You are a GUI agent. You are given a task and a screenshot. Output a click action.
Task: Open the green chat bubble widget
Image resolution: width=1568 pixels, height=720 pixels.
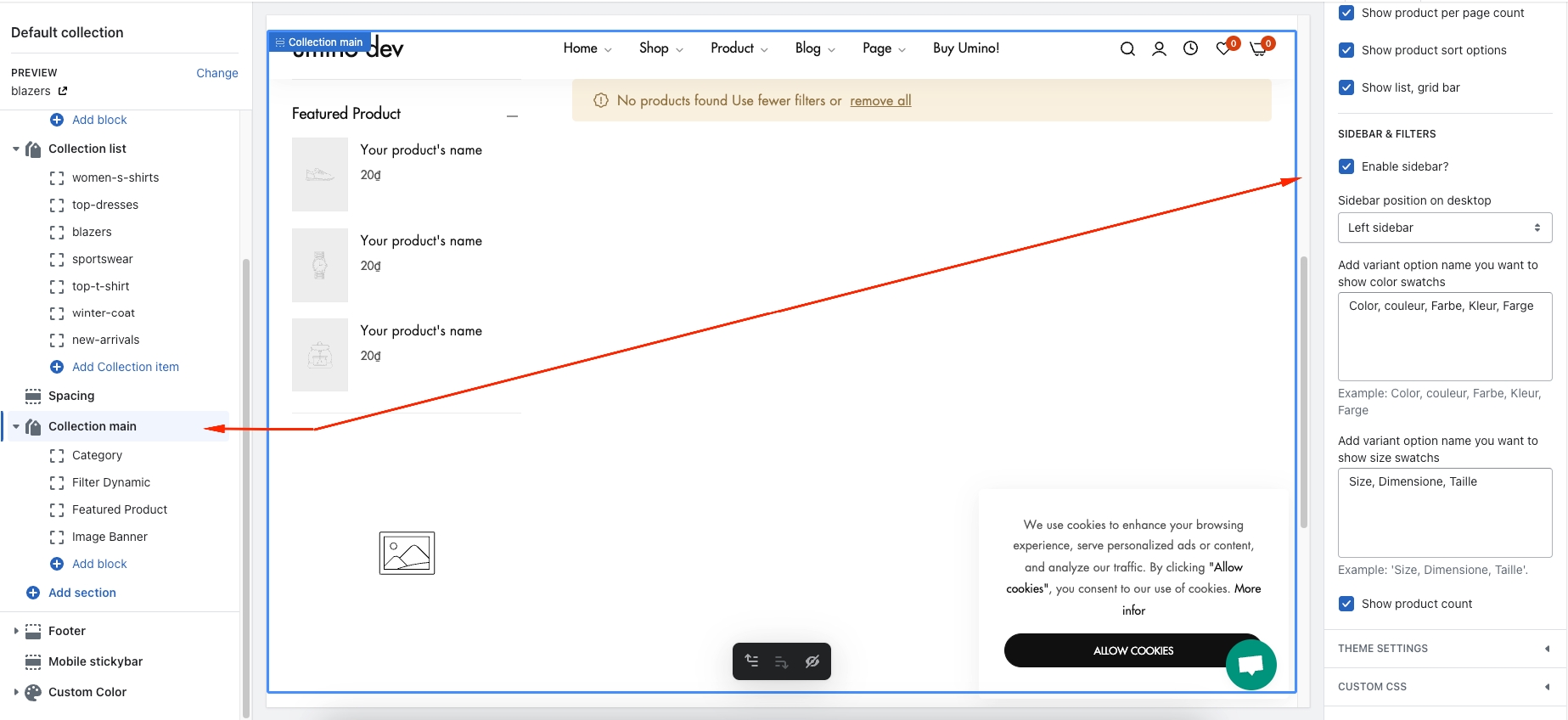point(1250,665)
